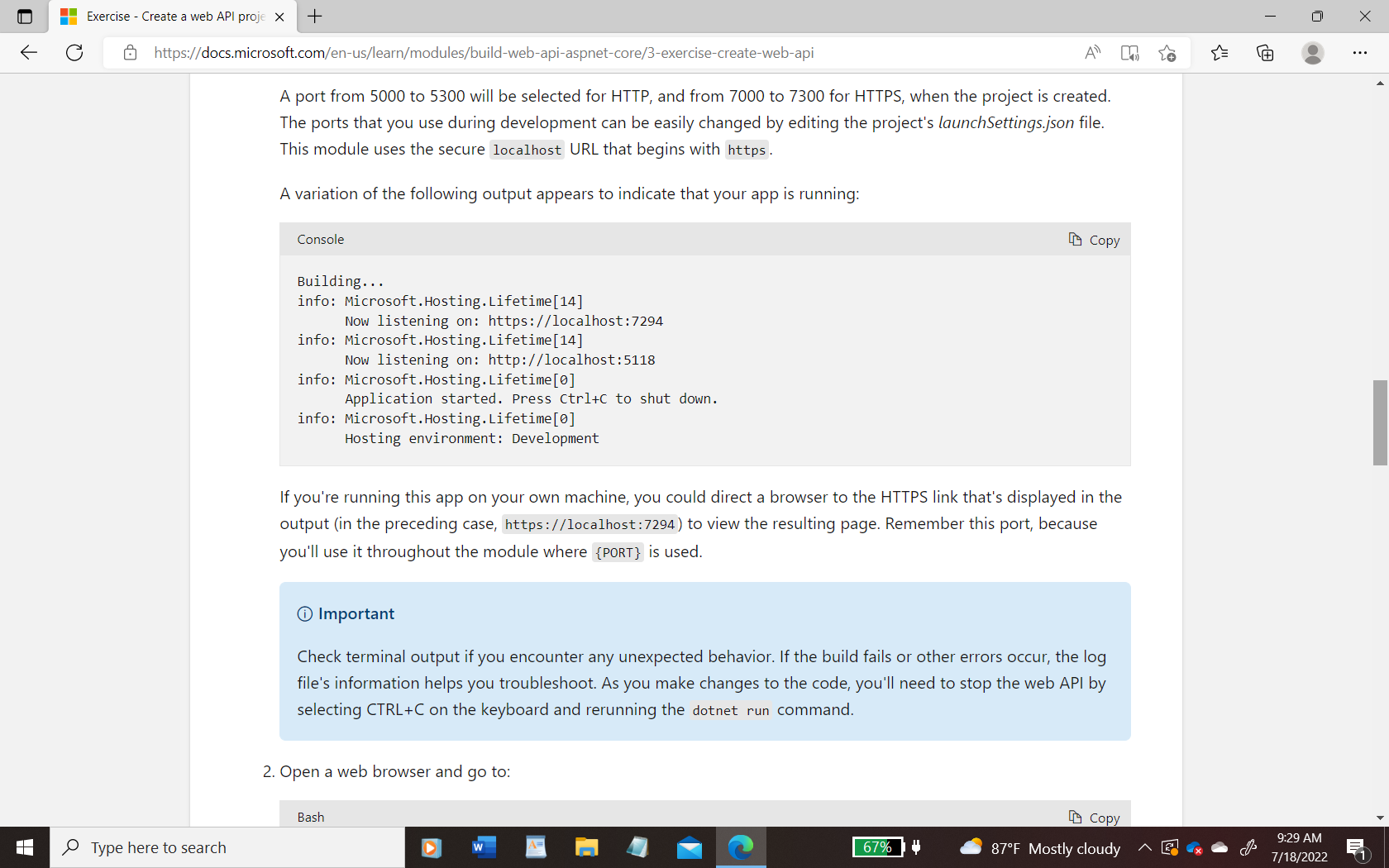
Task: Click the taskbar search box
Action: [x=227, y=847]
